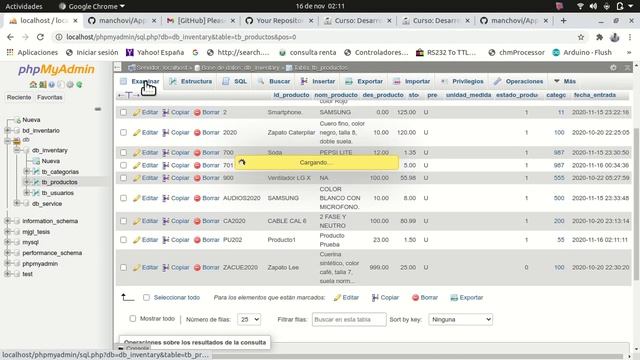Open the Buscar tab

(273, 81)
